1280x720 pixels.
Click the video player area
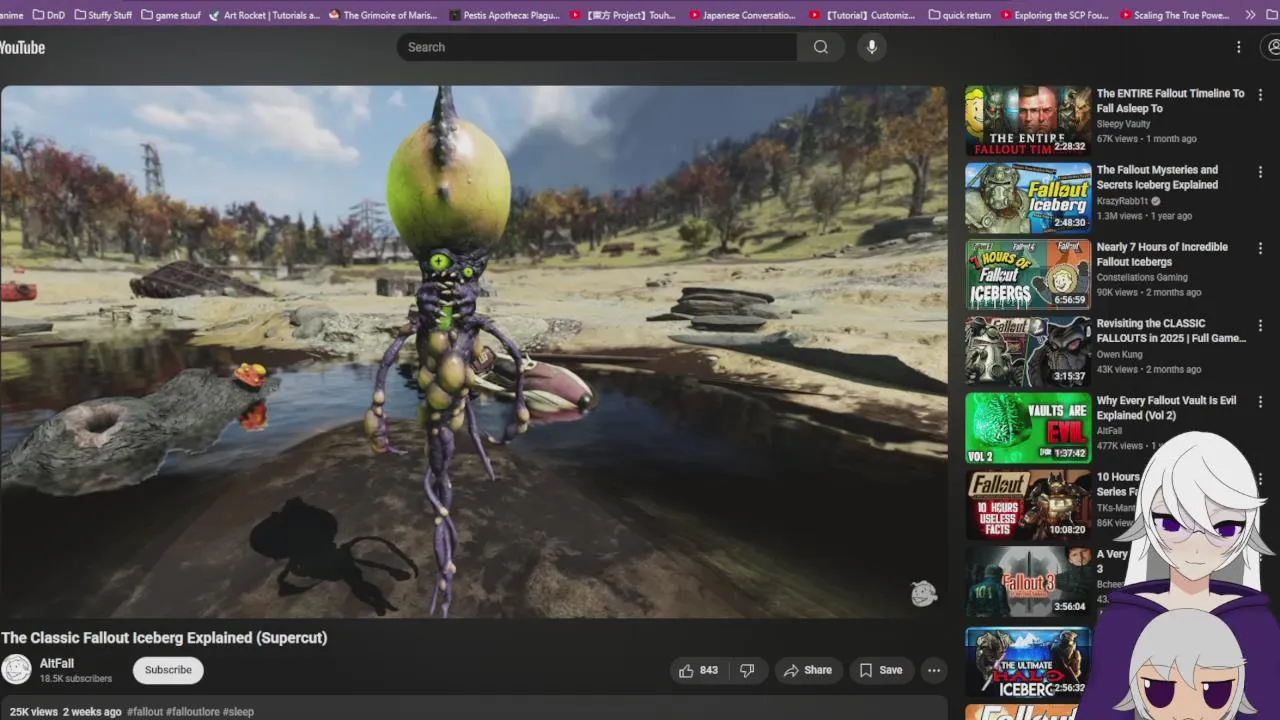click(x=473, y=351)
